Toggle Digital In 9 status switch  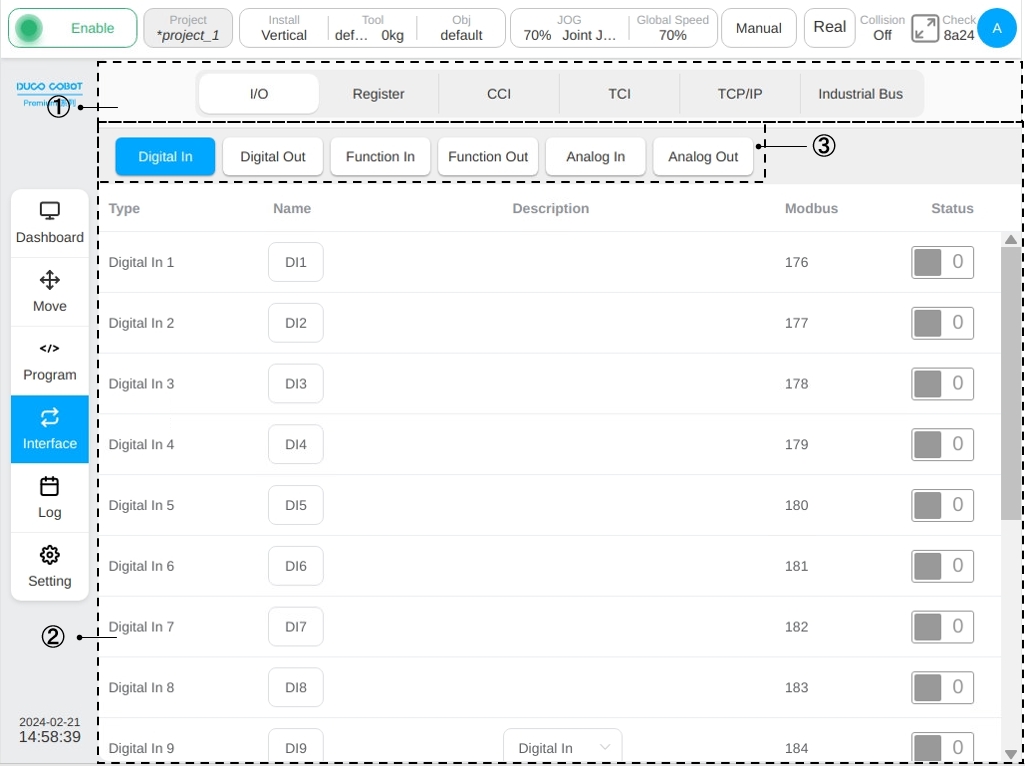coord(942,747)
